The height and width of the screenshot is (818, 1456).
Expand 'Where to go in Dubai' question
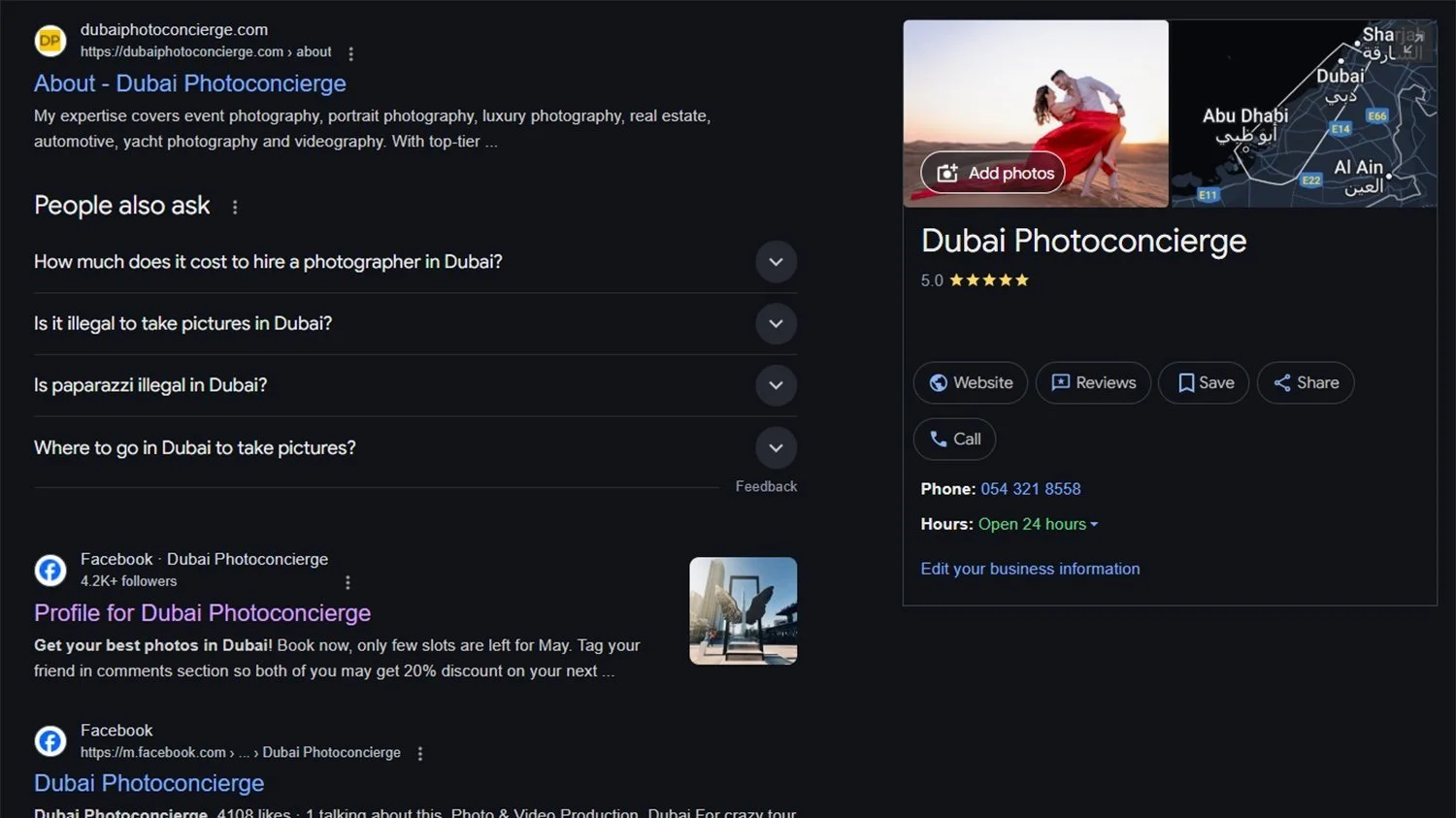coord(776,447)
